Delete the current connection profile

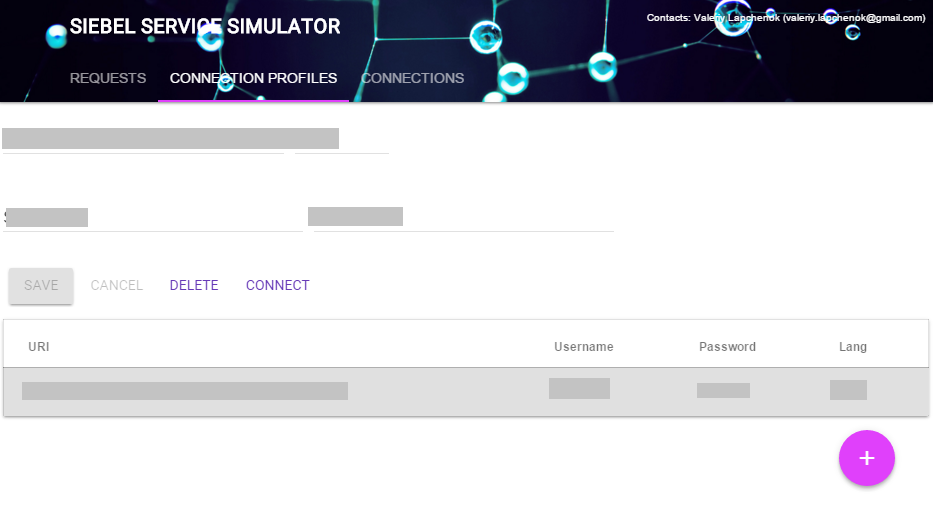point(194,286)
